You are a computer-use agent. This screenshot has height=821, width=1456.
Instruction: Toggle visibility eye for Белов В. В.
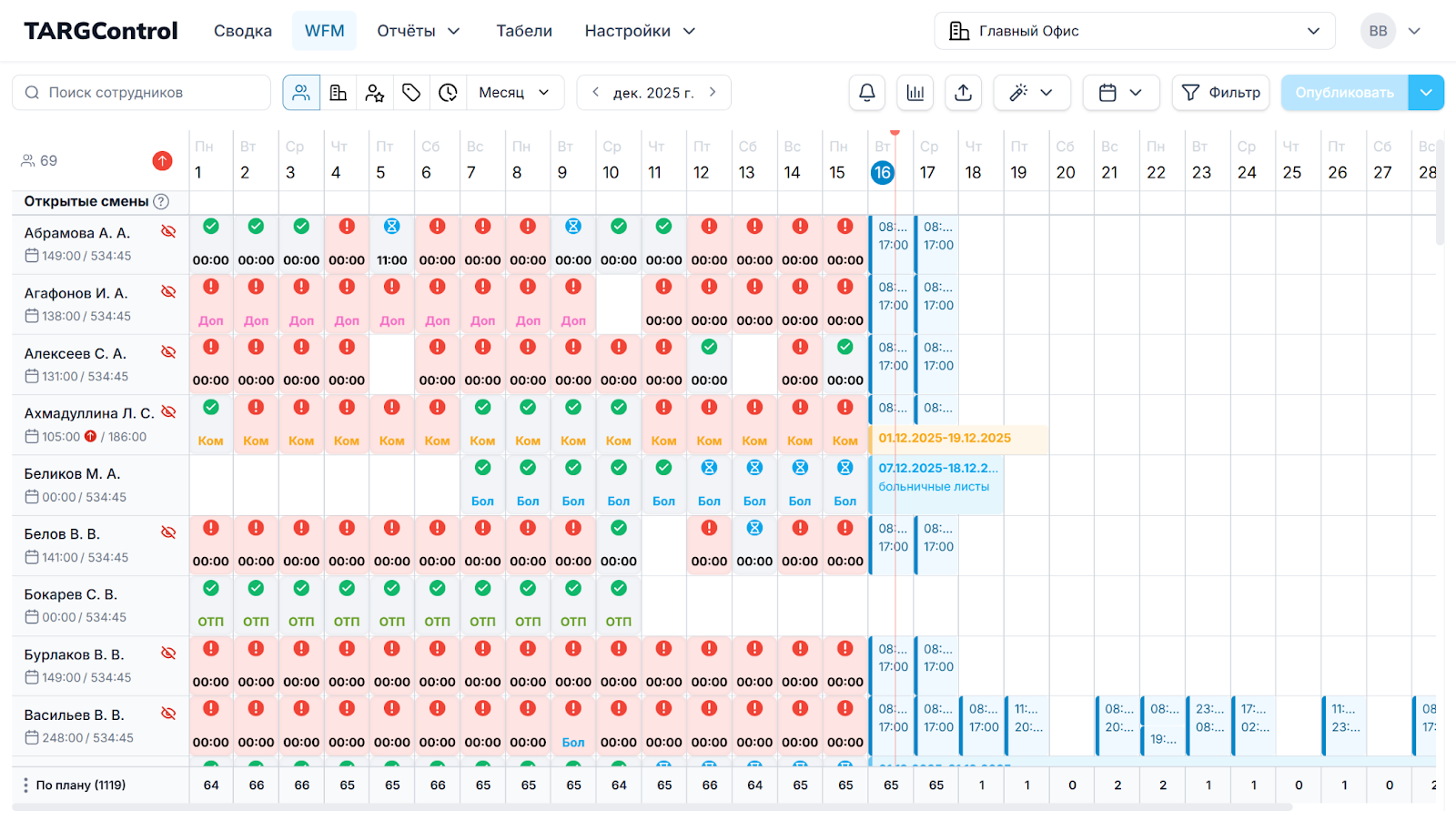[168, 532]
